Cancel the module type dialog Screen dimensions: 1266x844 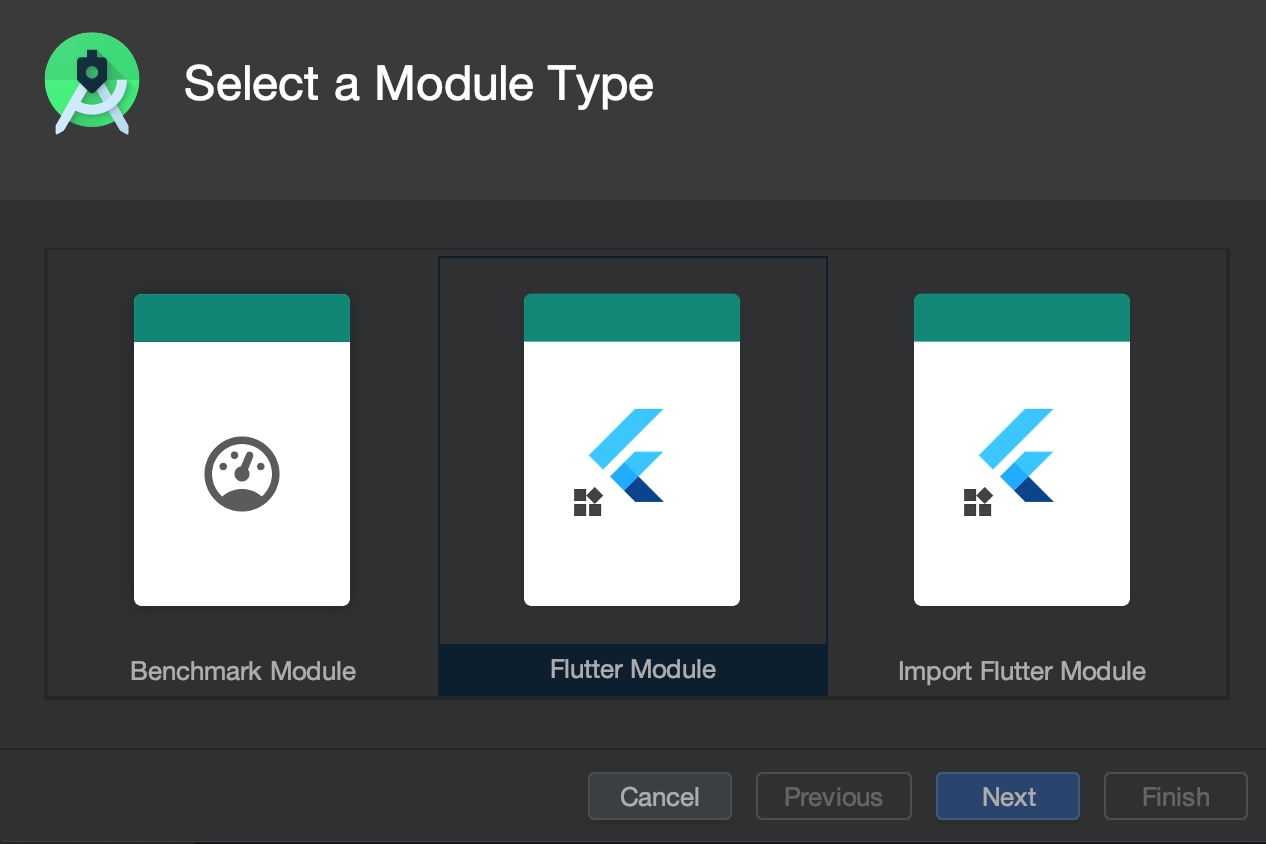coord(660,796)
